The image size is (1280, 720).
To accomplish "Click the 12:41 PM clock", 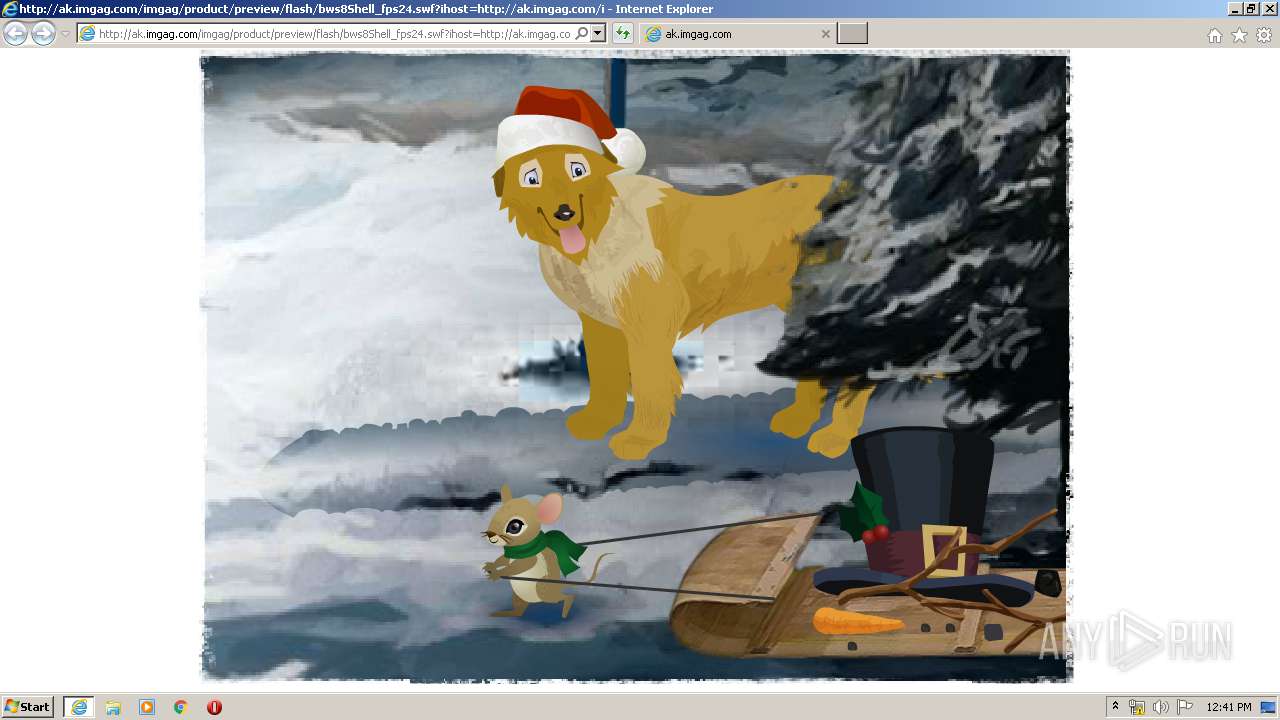I will coord(1229,707).
